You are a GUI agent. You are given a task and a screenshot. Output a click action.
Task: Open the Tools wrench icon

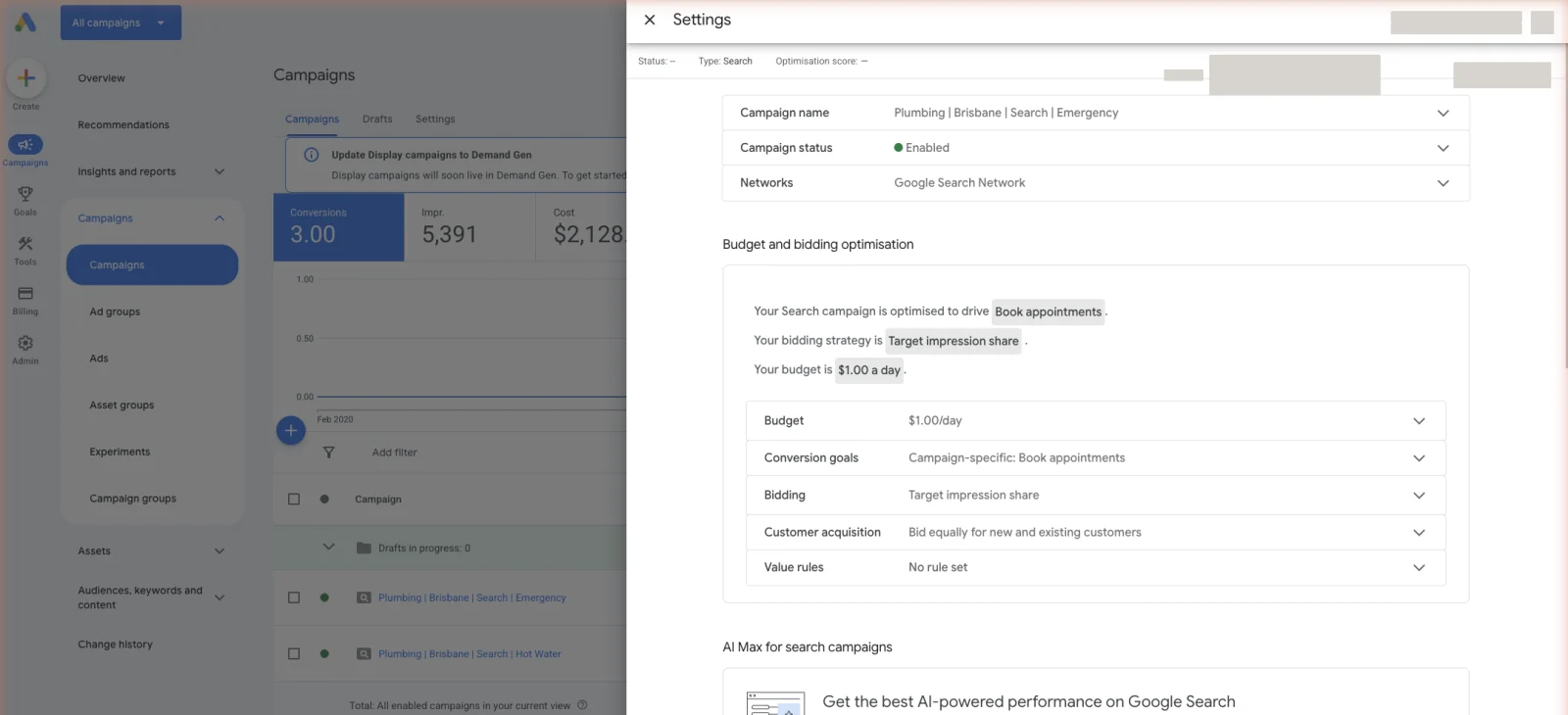coord(25,244)
